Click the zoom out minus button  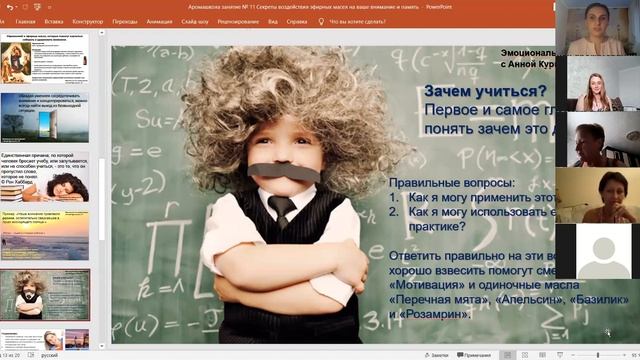coord(572,355)
